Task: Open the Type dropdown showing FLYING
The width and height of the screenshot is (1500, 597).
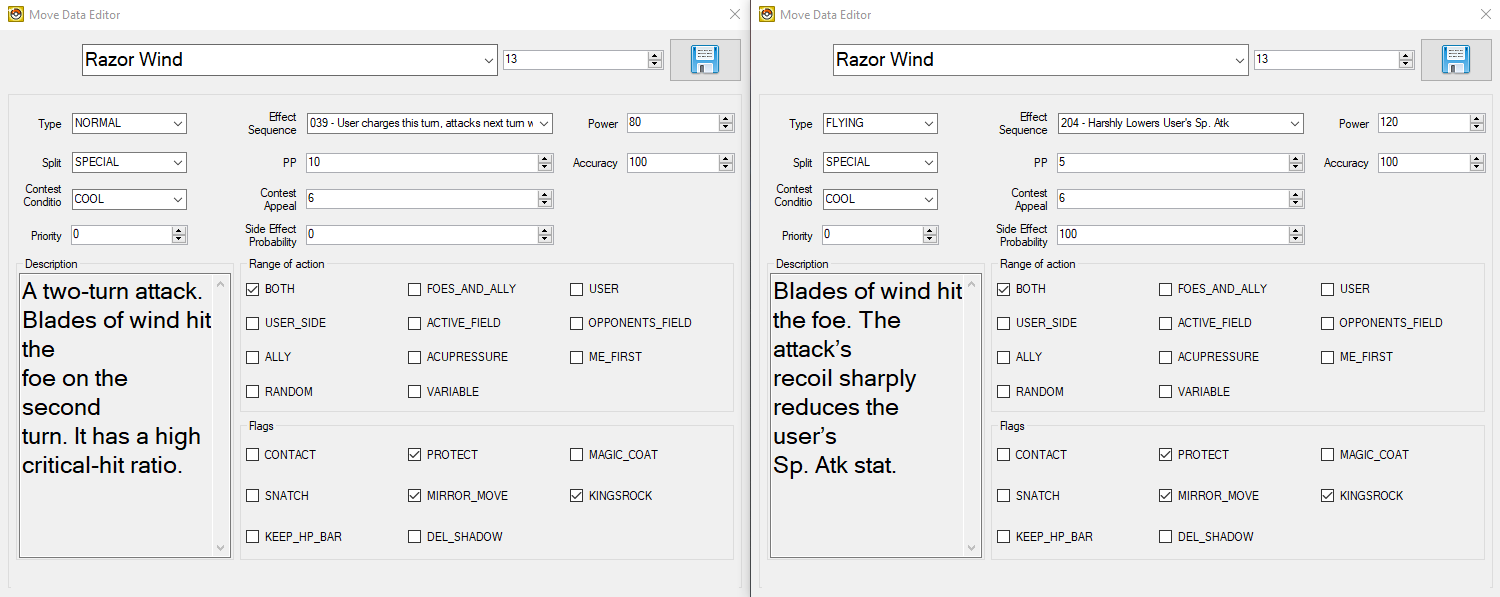Action: pos(929,124)
